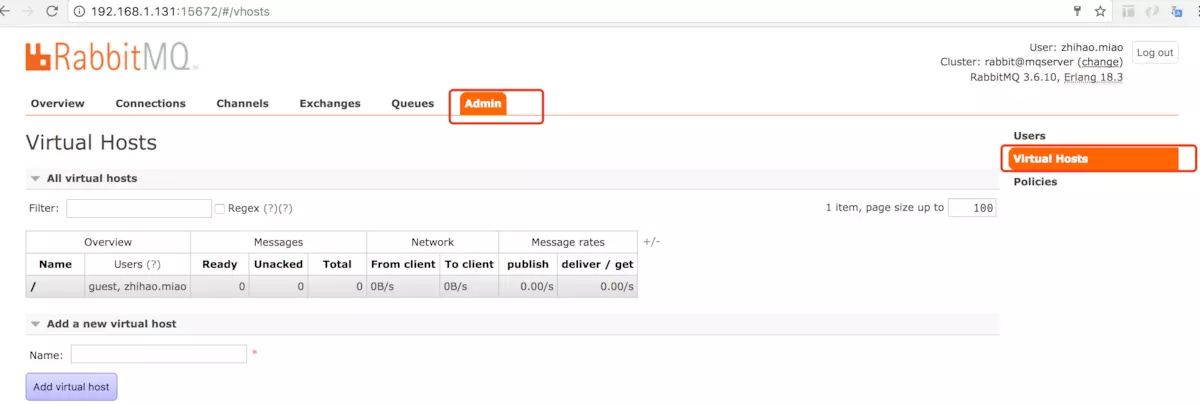
Task: Go to the Channels tab
Action: click(x=242, y=104)
